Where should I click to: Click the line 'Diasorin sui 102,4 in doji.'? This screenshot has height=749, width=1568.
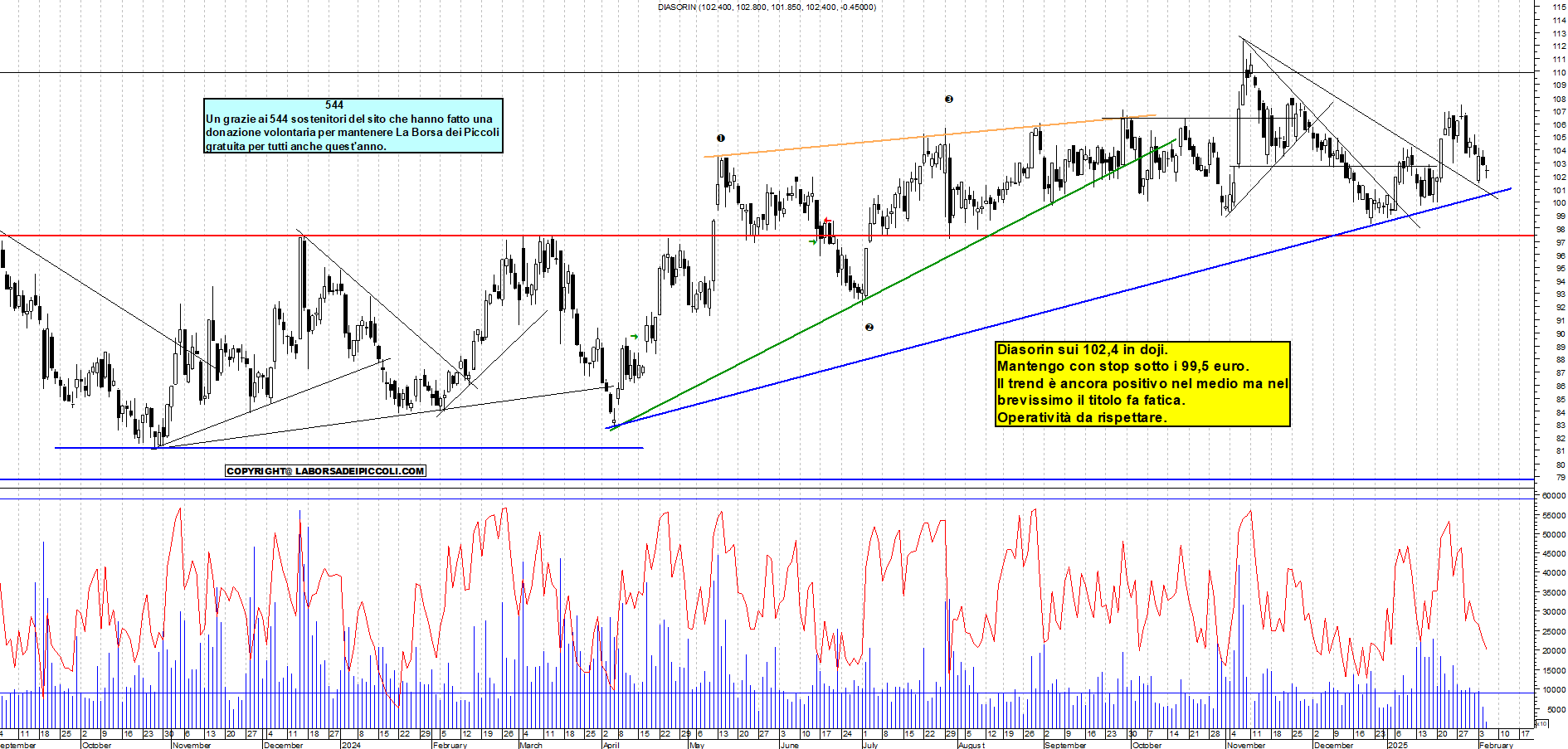[1082, 349]
